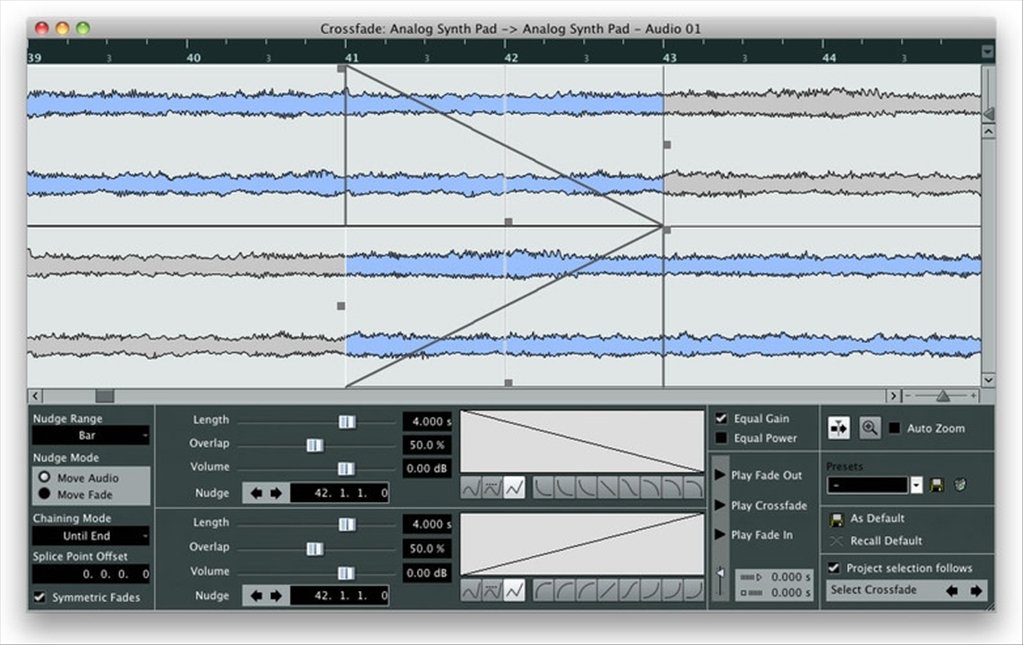The image size is (1023, 645).
Task: Open the Chaining Mode Until End dropdown
Action: tap(91, 535)
